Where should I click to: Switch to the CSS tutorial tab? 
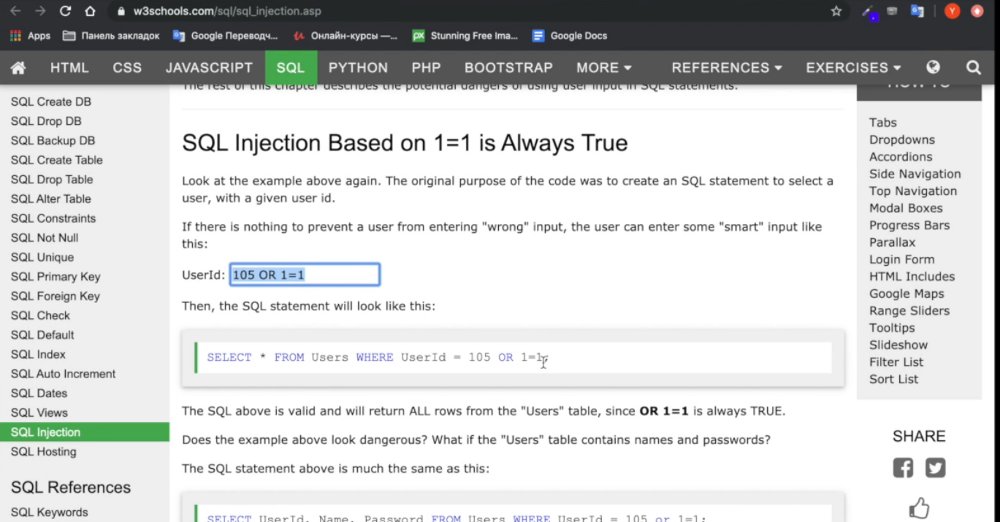coord(127,68)
